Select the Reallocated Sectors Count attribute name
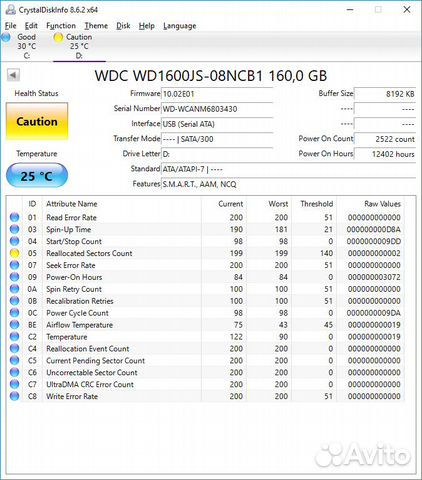 click(x=89, y=253)
